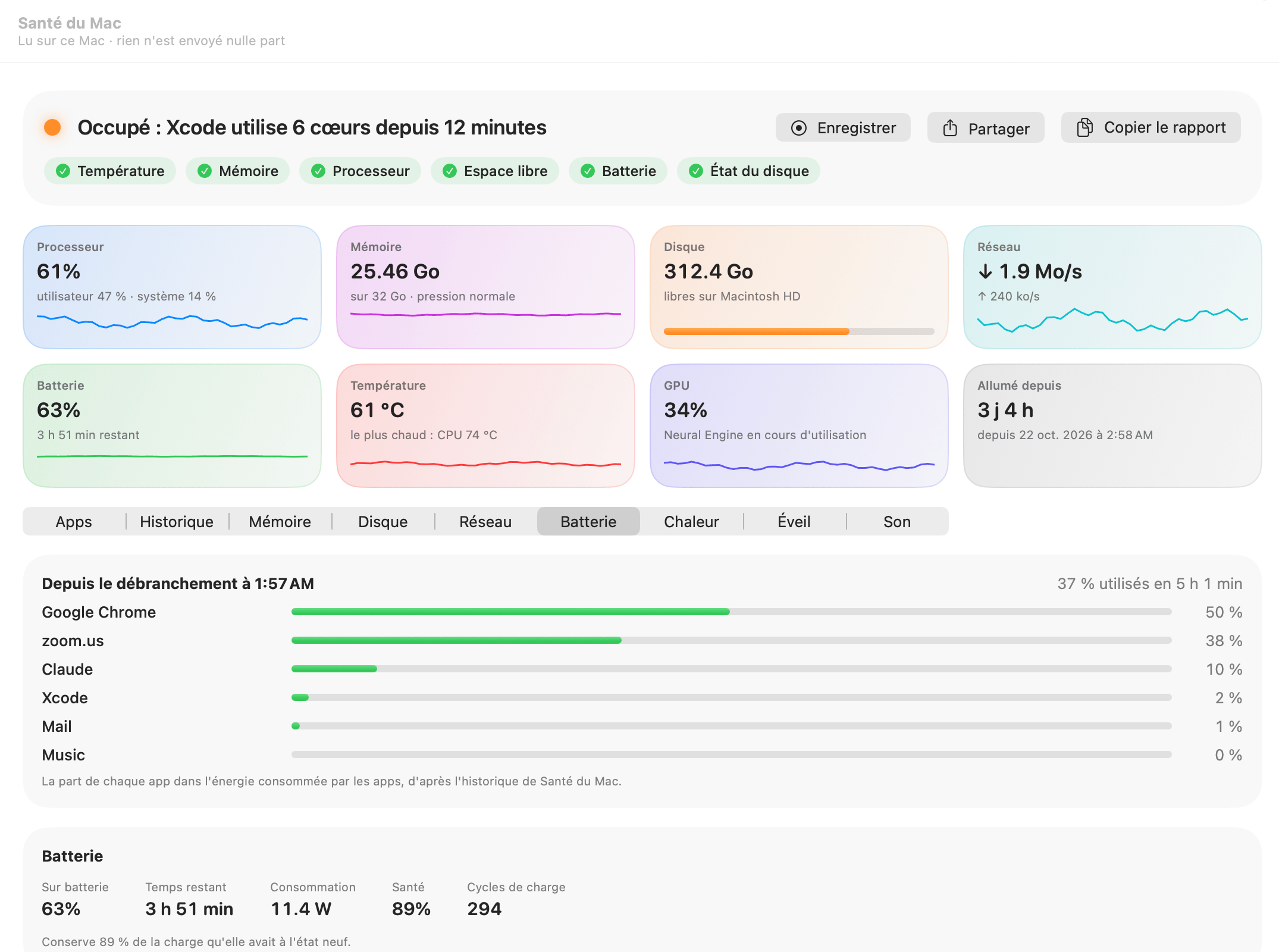Open the Disque tab
The height and width of the screenshot is (952, 1279).
click(x=383, y=522)
